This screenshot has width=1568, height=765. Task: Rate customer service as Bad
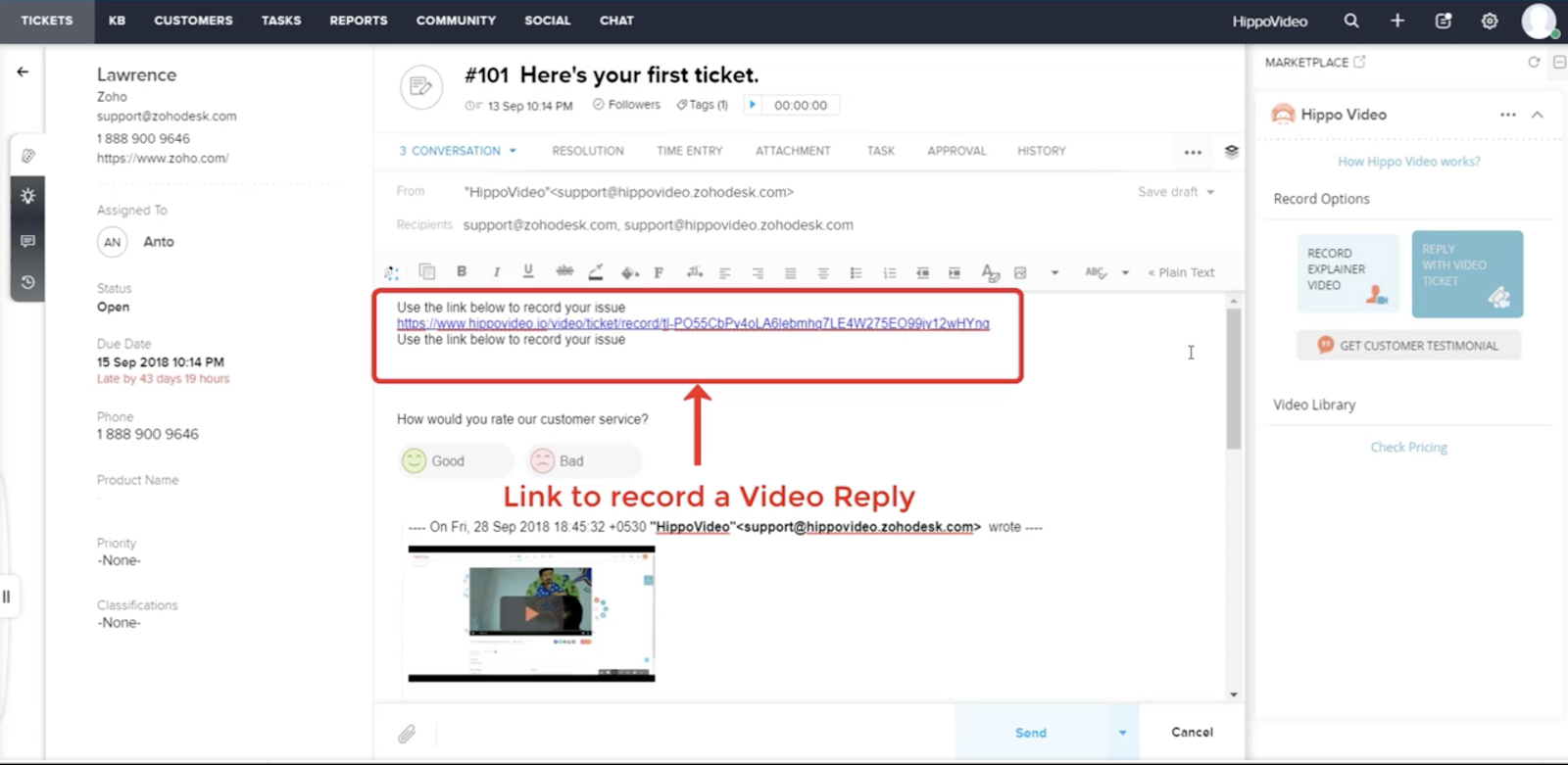point(583,460)
